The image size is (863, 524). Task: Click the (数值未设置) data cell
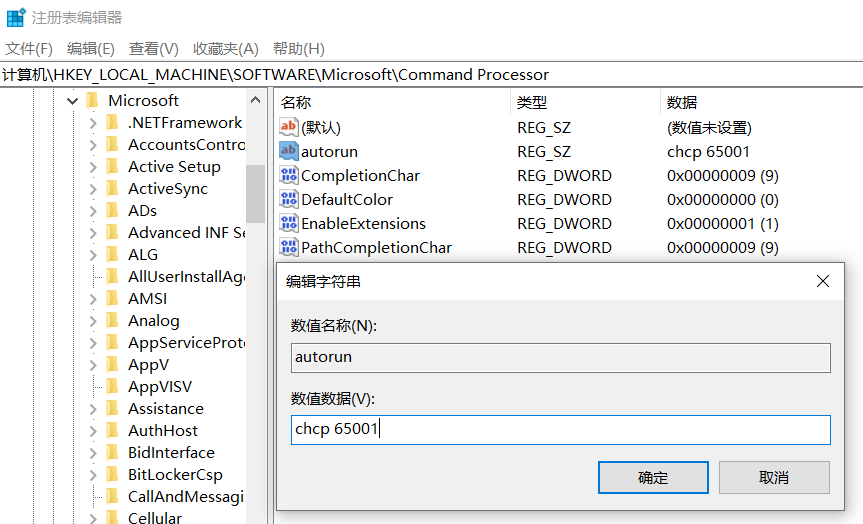coord(709,128)
